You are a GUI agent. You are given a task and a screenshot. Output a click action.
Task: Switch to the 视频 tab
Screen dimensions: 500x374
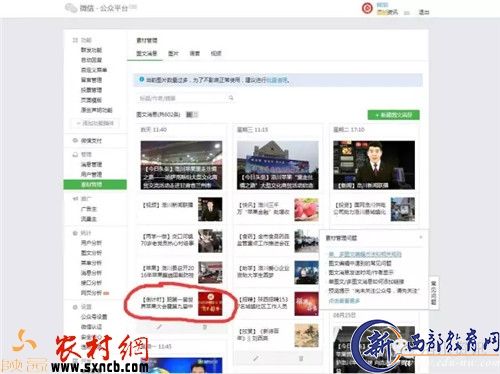[x=216, y=53]
